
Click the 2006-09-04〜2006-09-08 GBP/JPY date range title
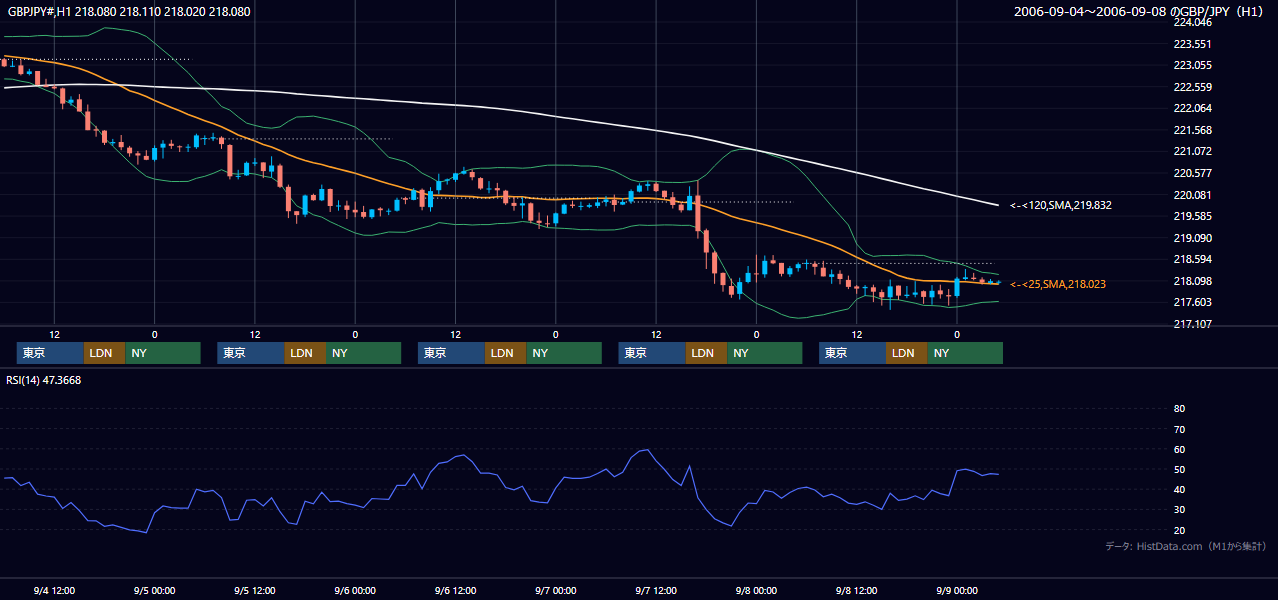click(1140, 12)
